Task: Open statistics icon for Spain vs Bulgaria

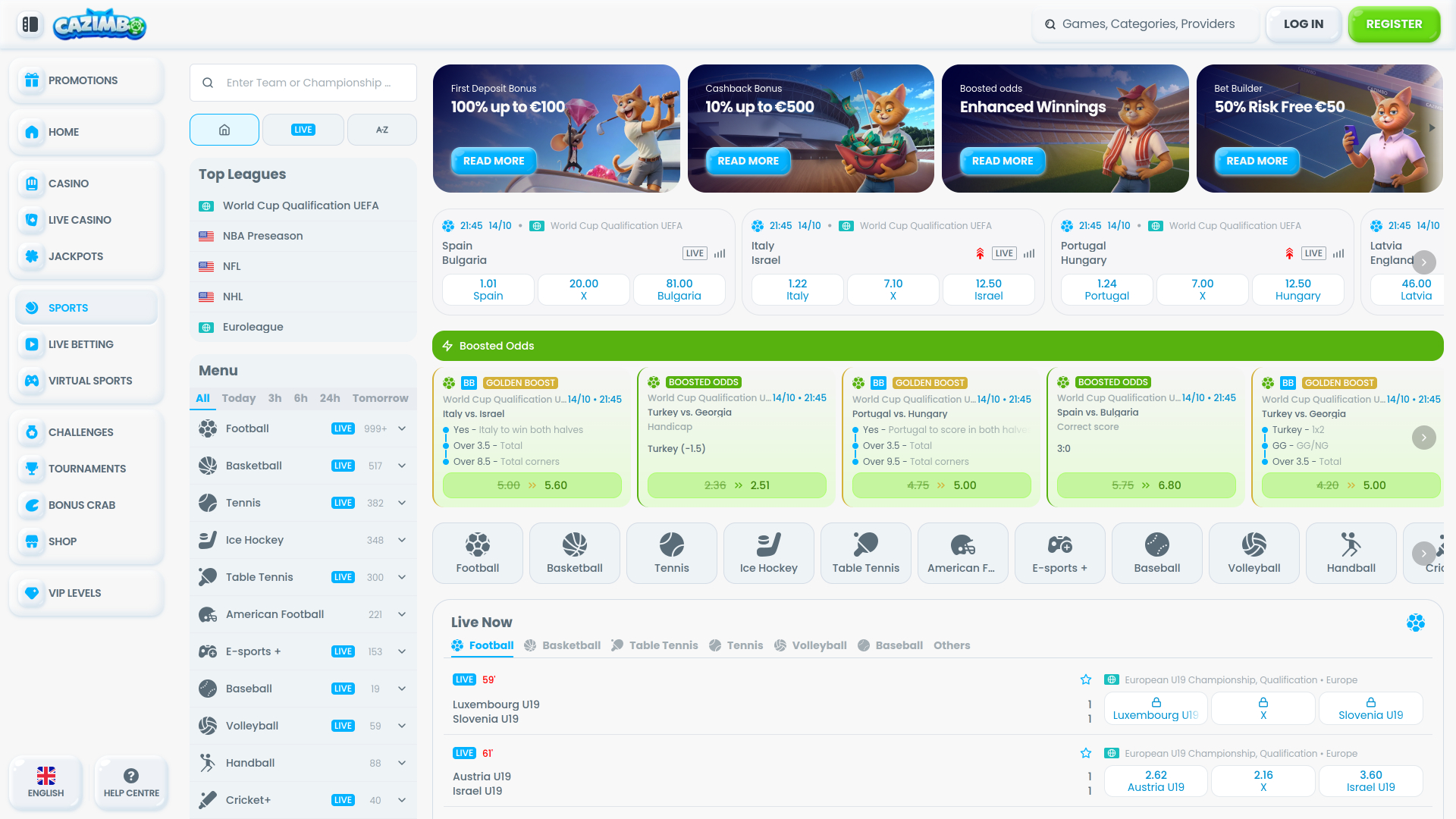Action: click(x=720, y=253)
